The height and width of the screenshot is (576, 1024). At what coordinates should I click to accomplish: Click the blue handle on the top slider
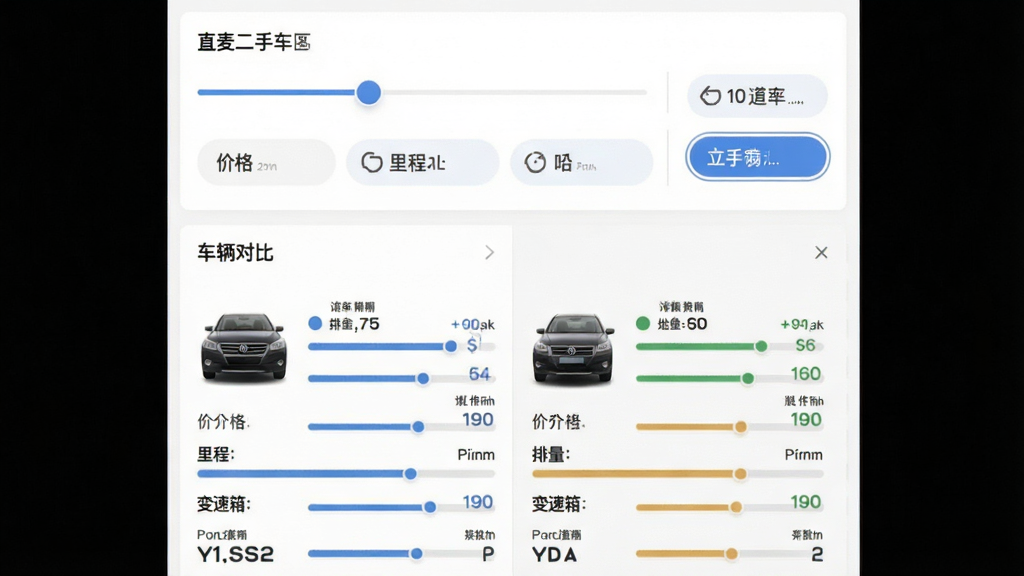tap(368, 93)
